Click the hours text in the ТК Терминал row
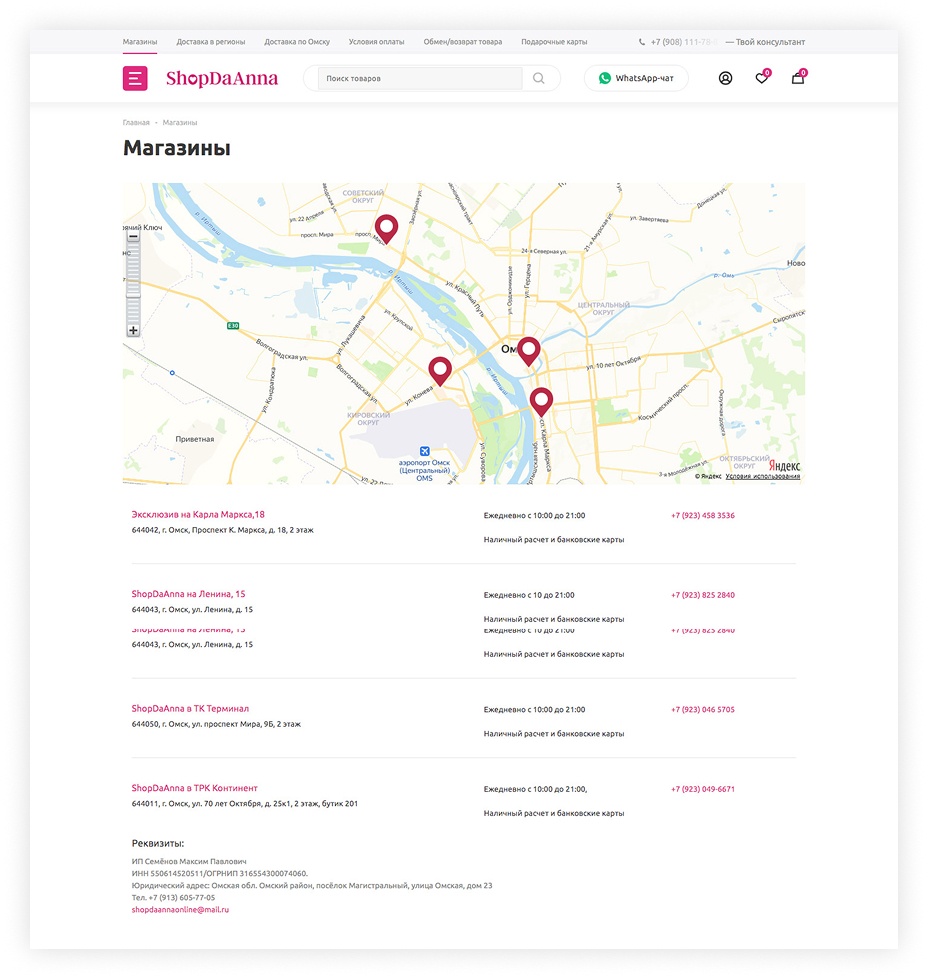928x979 pixels. [x=535, y=710]
